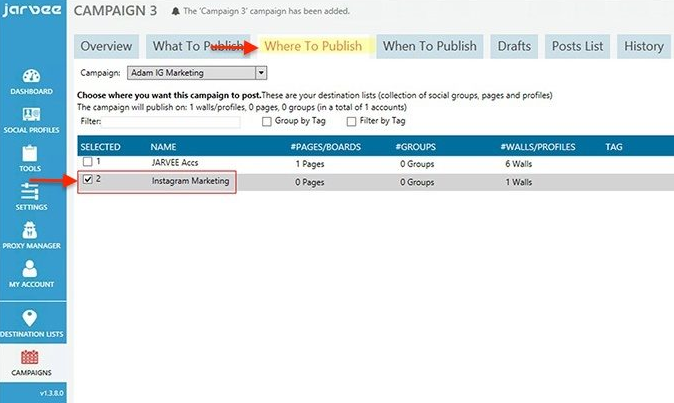
Task: Click the 'Adam IG Marketing' campaign value
Action: (167, 73)
